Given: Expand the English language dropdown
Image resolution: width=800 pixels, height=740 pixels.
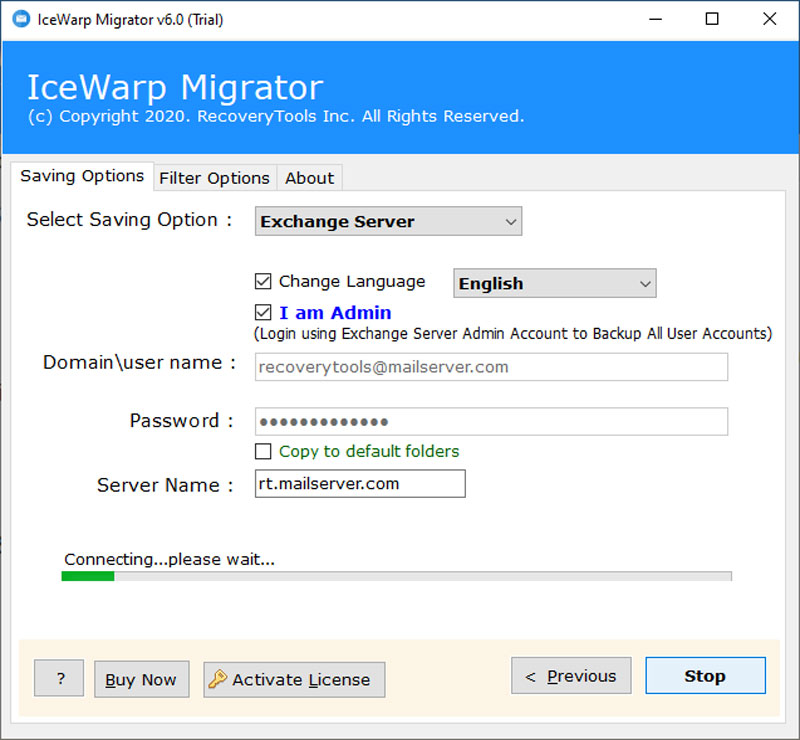Looking at the screenshot, I should pos(555,283).
